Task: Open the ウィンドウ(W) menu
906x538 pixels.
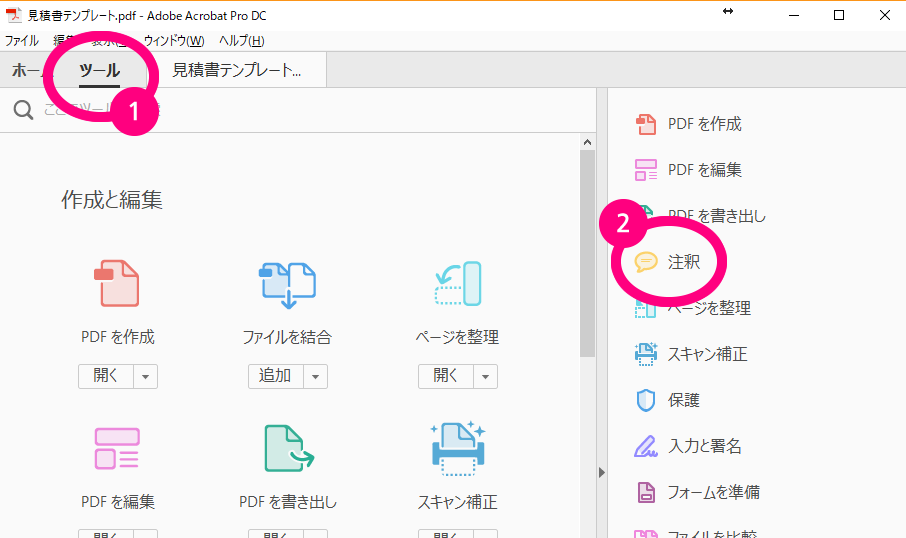Action: pos(173,40)
